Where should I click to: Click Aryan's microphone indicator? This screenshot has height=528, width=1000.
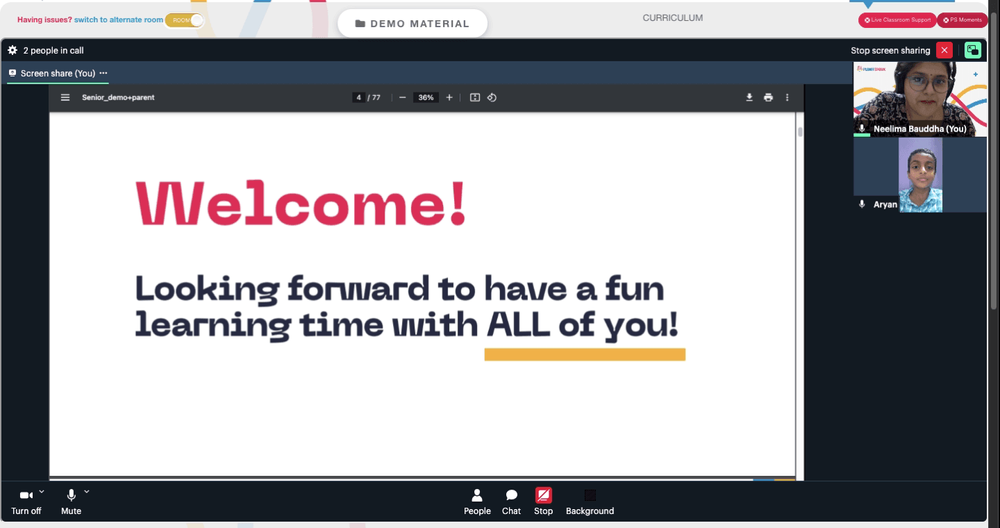coord(862,204)
